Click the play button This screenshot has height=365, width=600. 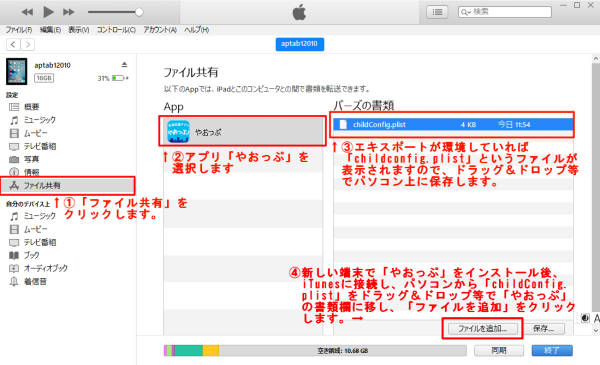(48, 12)
